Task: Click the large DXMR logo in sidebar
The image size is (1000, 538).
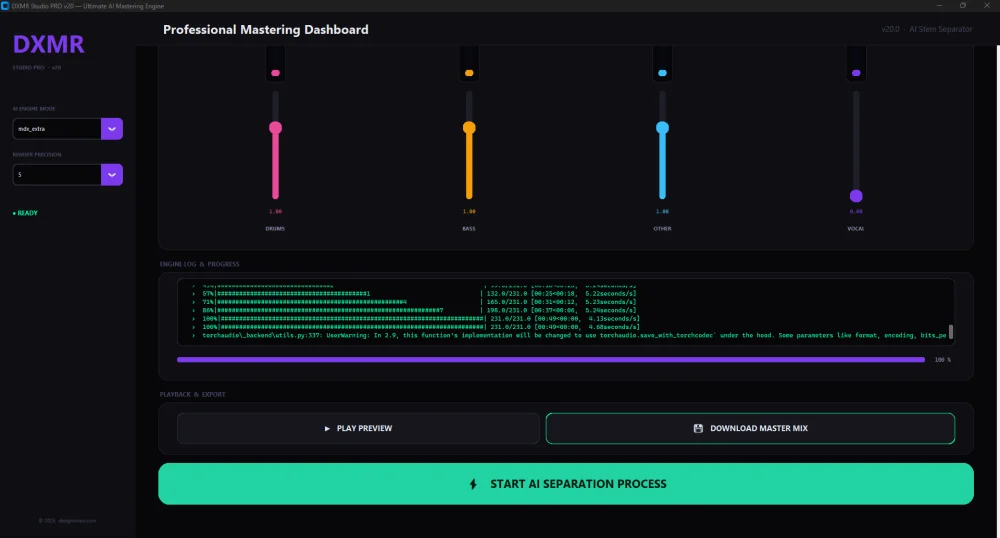Action: coord(48,44)
